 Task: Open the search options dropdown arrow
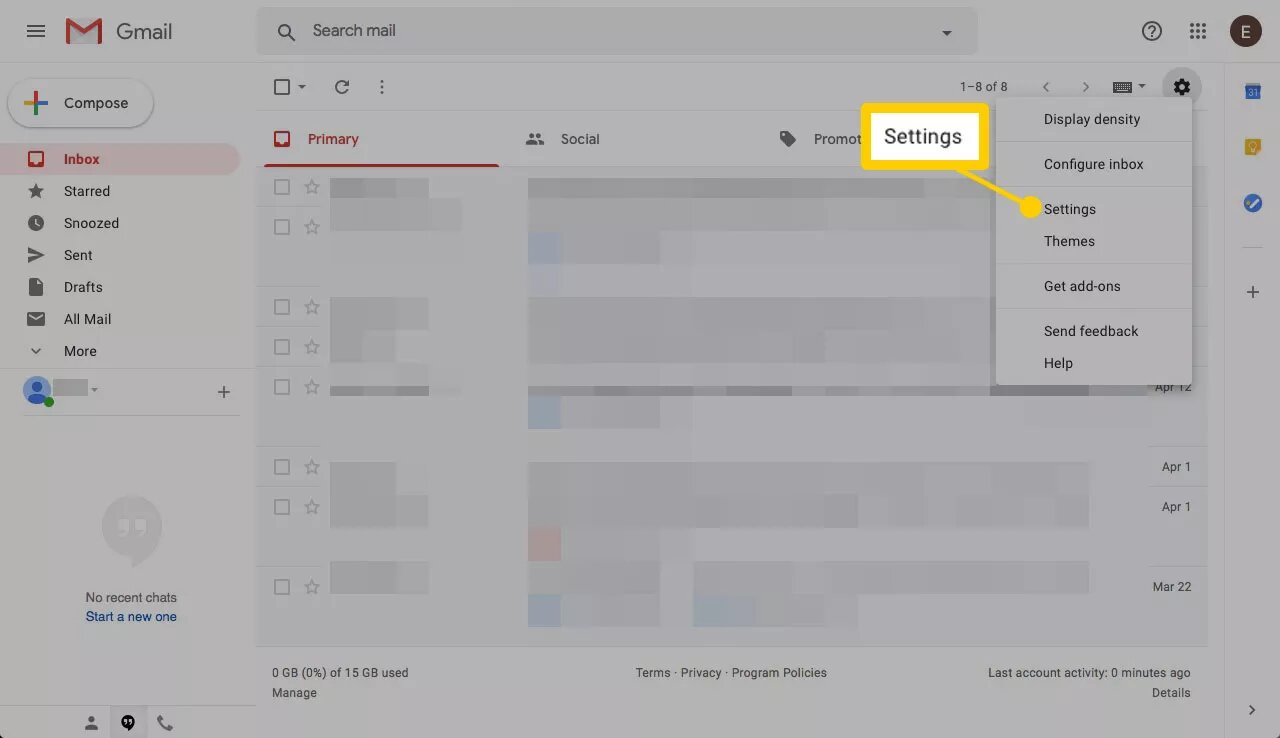pyautogui.click(x=946, y=32)
